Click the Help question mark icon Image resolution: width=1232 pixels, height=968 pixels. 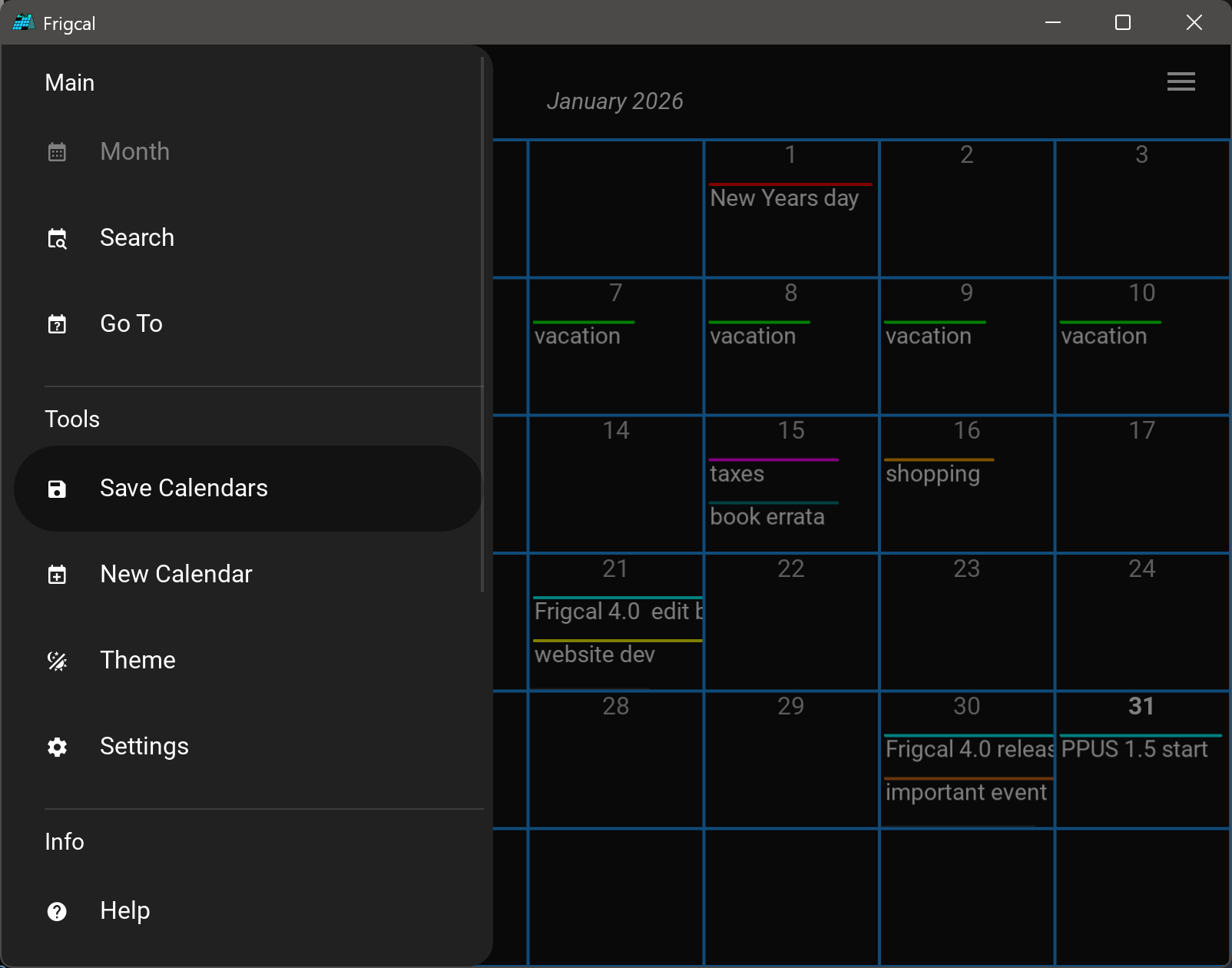point(57,911)
